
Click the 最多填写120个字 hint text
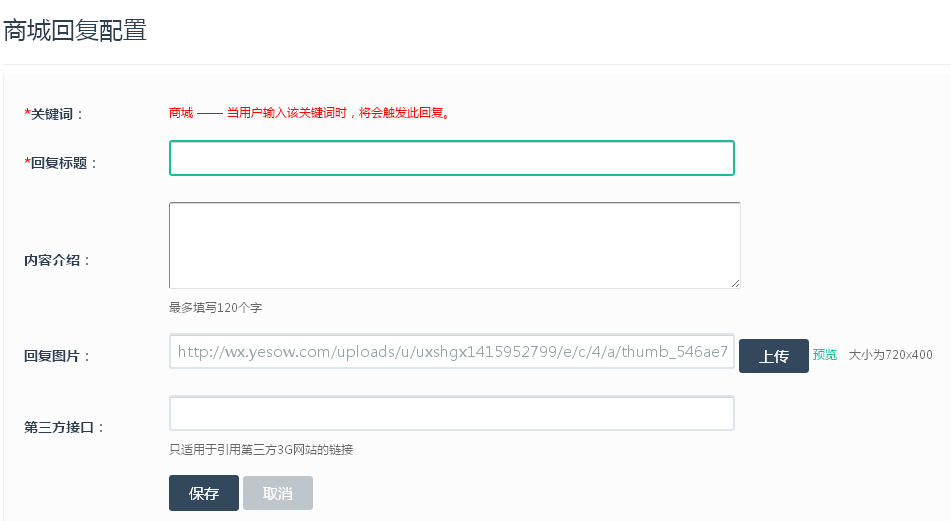pos(215,308)
